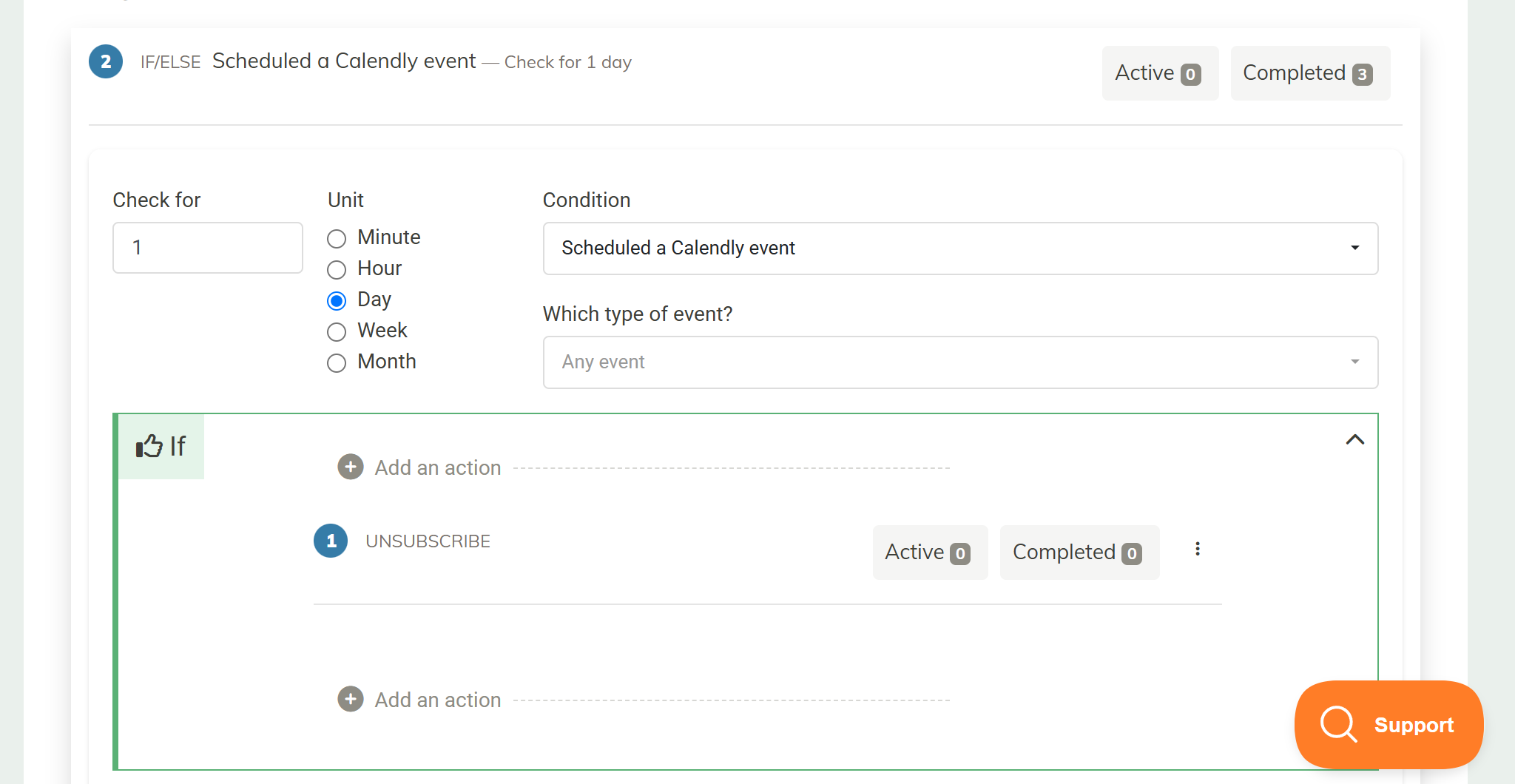Open the orange Support chat bubble

(x=1389, y=725)
